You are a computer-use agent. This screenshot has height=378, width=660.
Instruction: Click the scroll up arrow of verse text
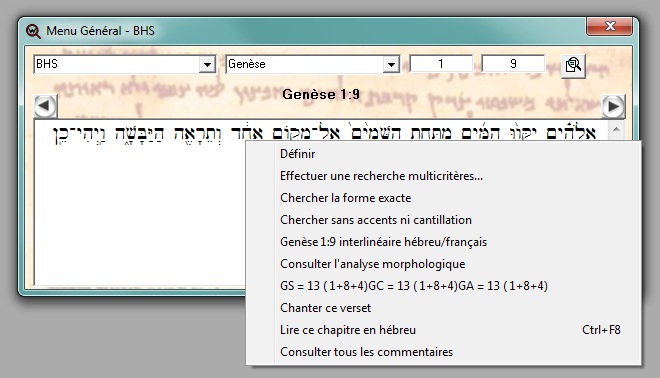(616, 129)
